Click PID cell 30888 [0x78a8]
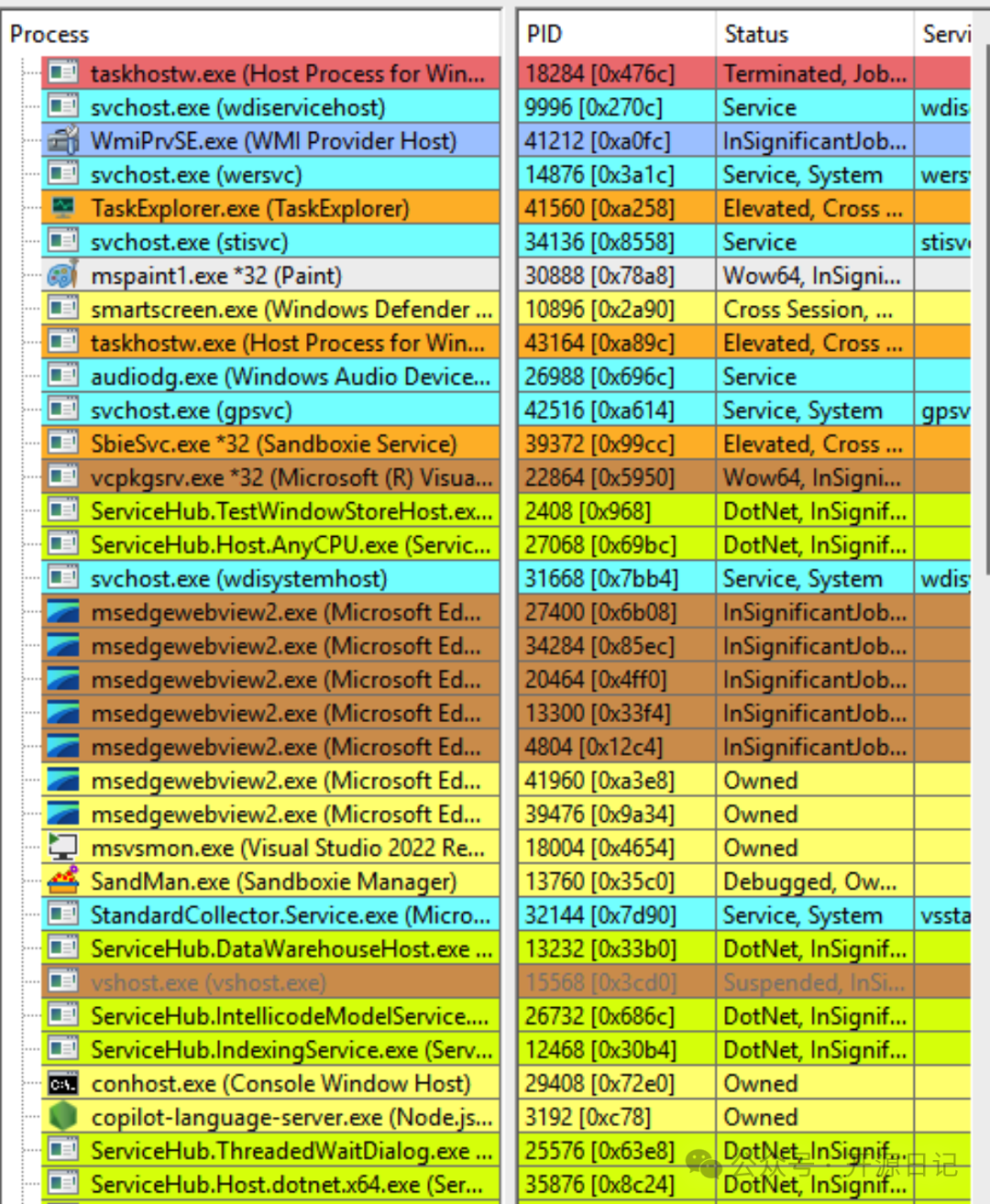990x1204 pixels. click(x=616, y=275)
